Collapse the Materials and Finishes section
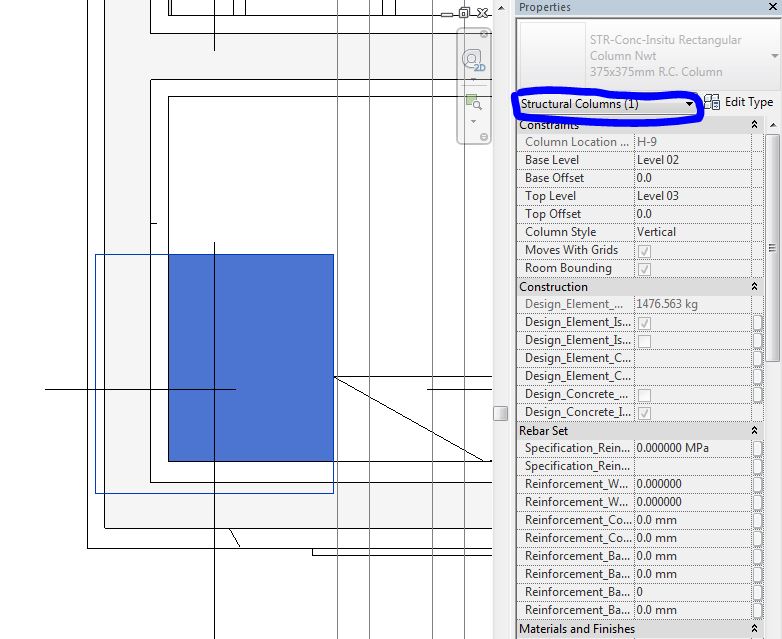The height and width of the screenshot is (639, 782). coord(755,628)
